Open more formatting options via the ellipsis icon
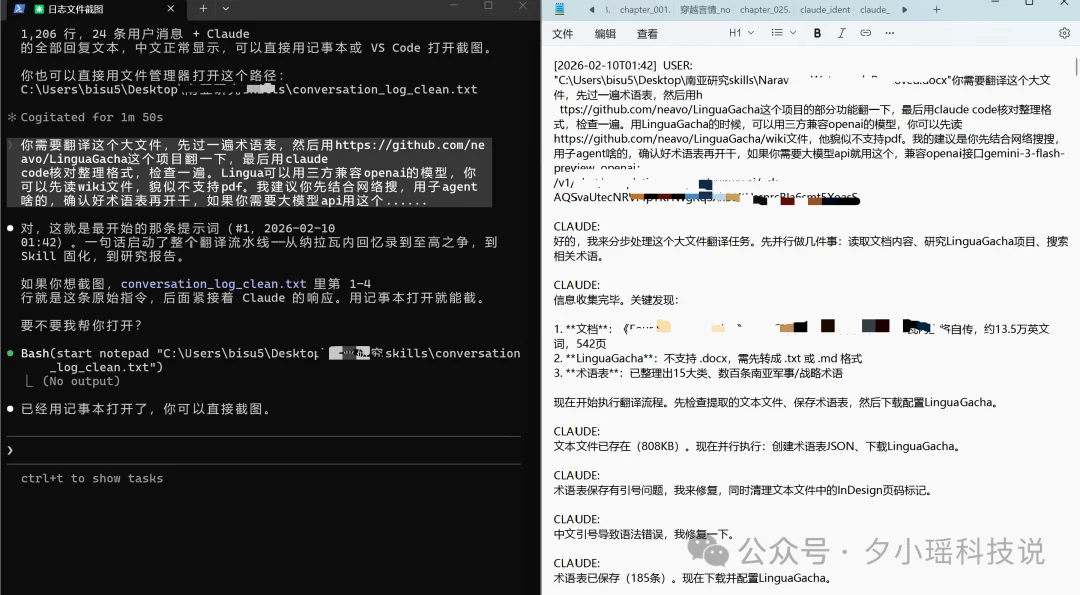The image size is (1080, 595). pos(890,33)
